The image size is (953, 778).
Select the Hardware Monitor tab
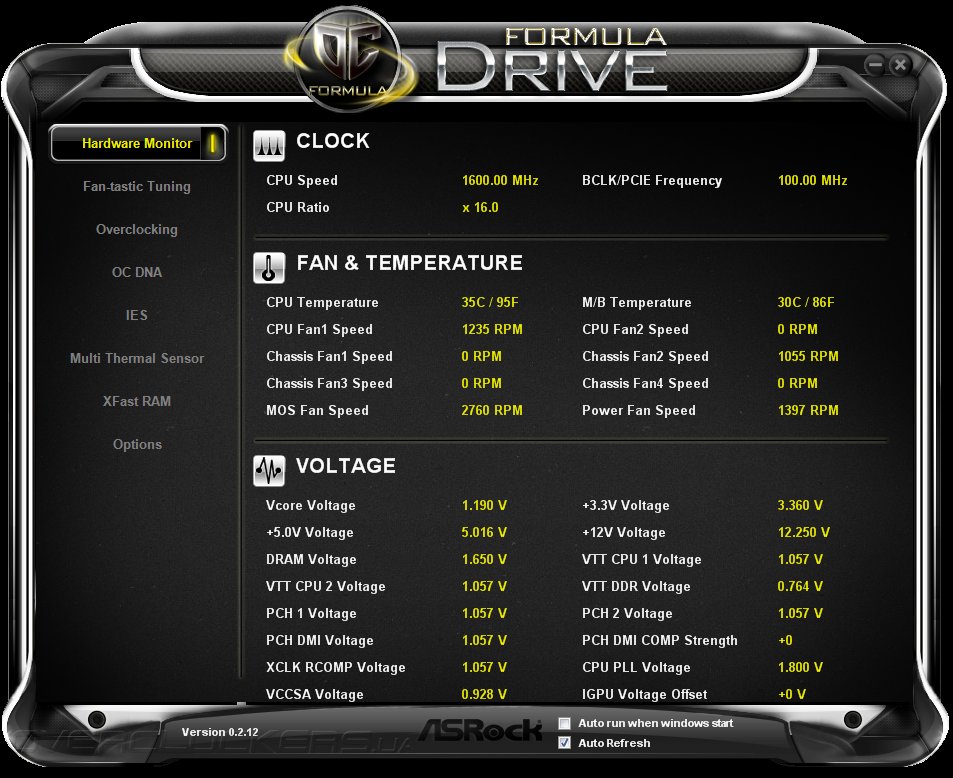(138, 143)
